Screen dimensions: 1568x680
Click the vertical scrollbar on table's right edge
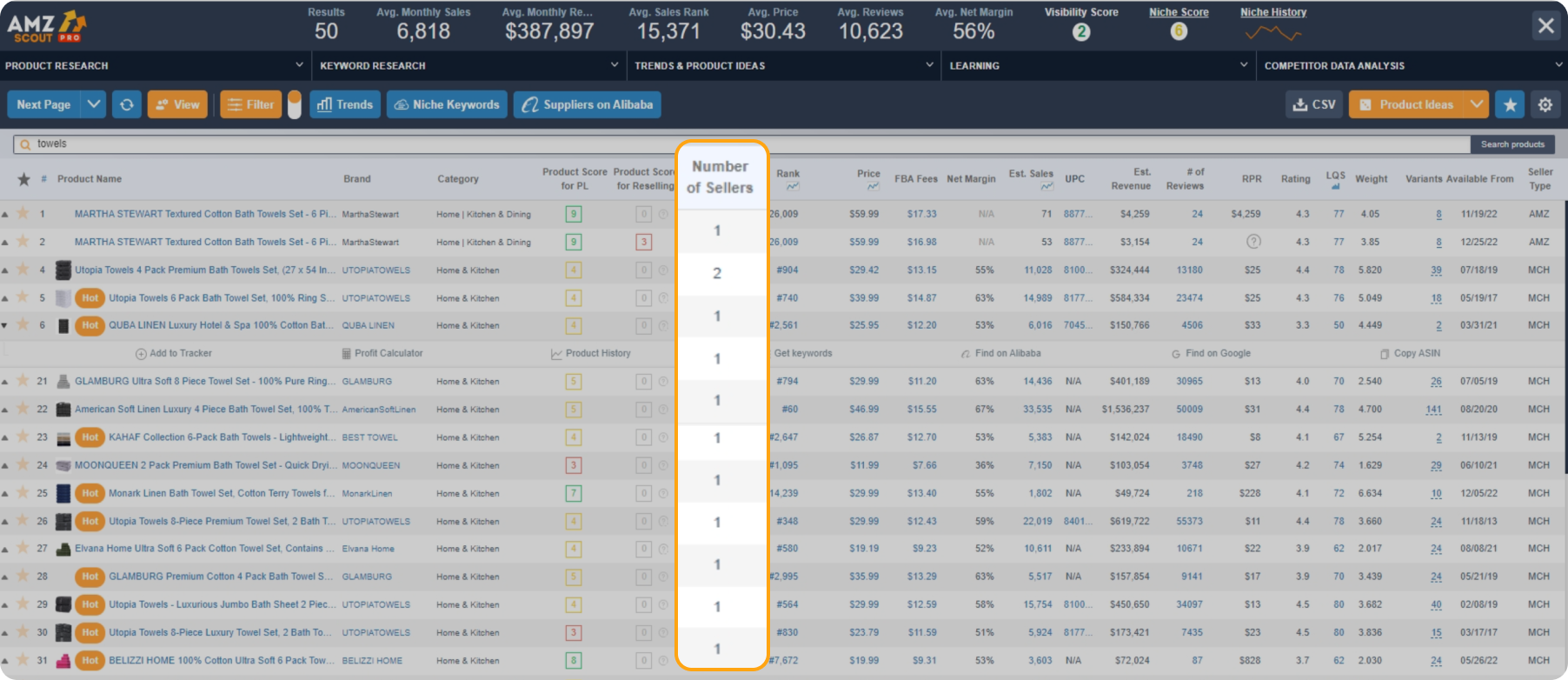pyautogui.click(x=1565, y=339)
